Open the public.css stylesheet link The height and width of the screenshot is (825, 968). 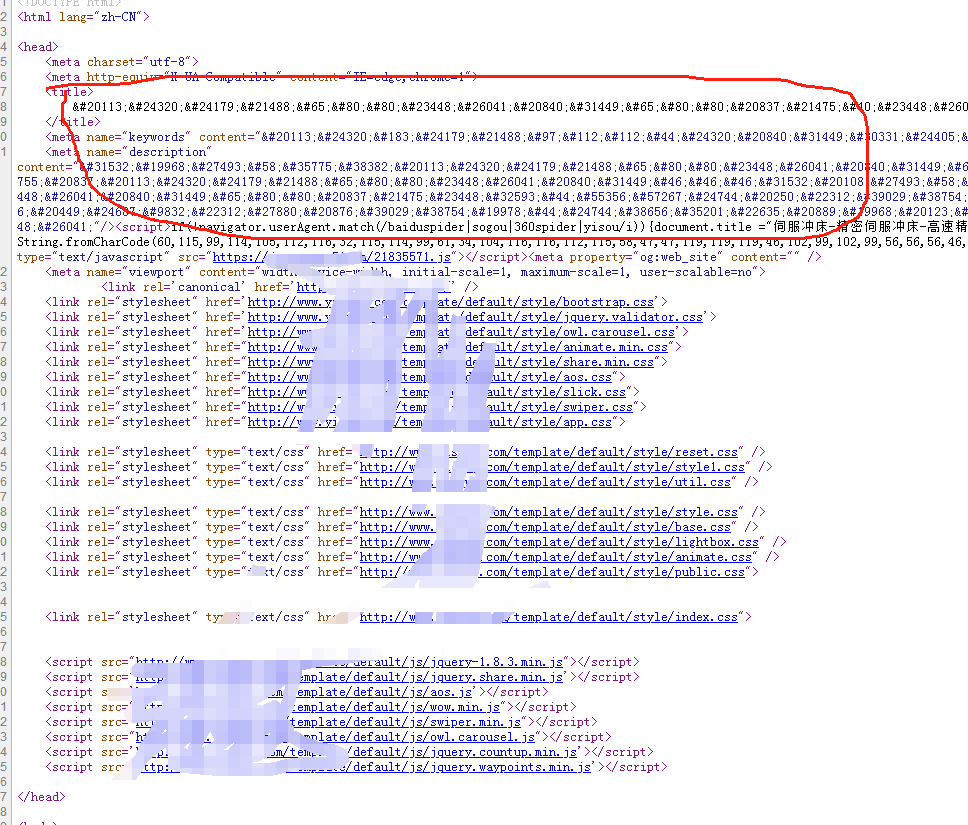553,572
